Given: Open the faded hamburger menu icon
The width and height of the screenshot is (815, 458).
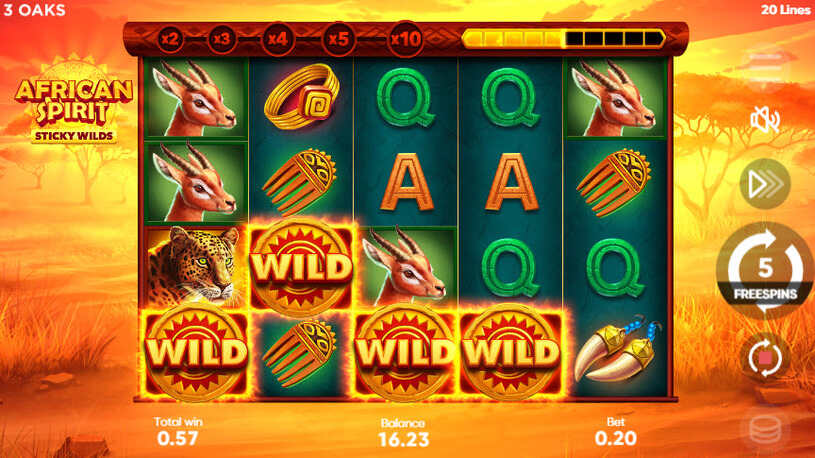Looking at the screenshot, I should click(x=765, y=69).
